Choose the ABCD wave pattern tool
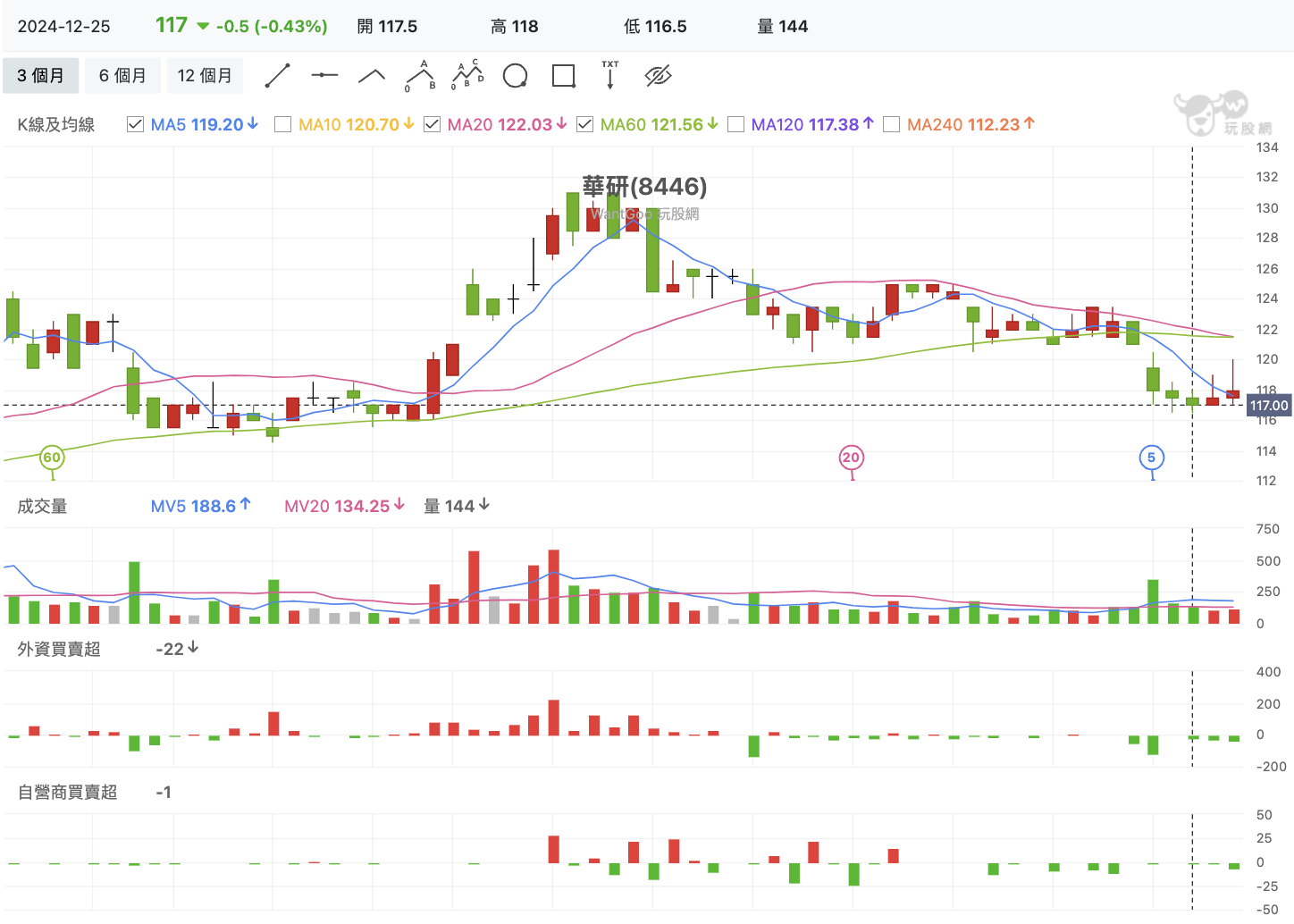1294x924 pixels. click(467, 76)
